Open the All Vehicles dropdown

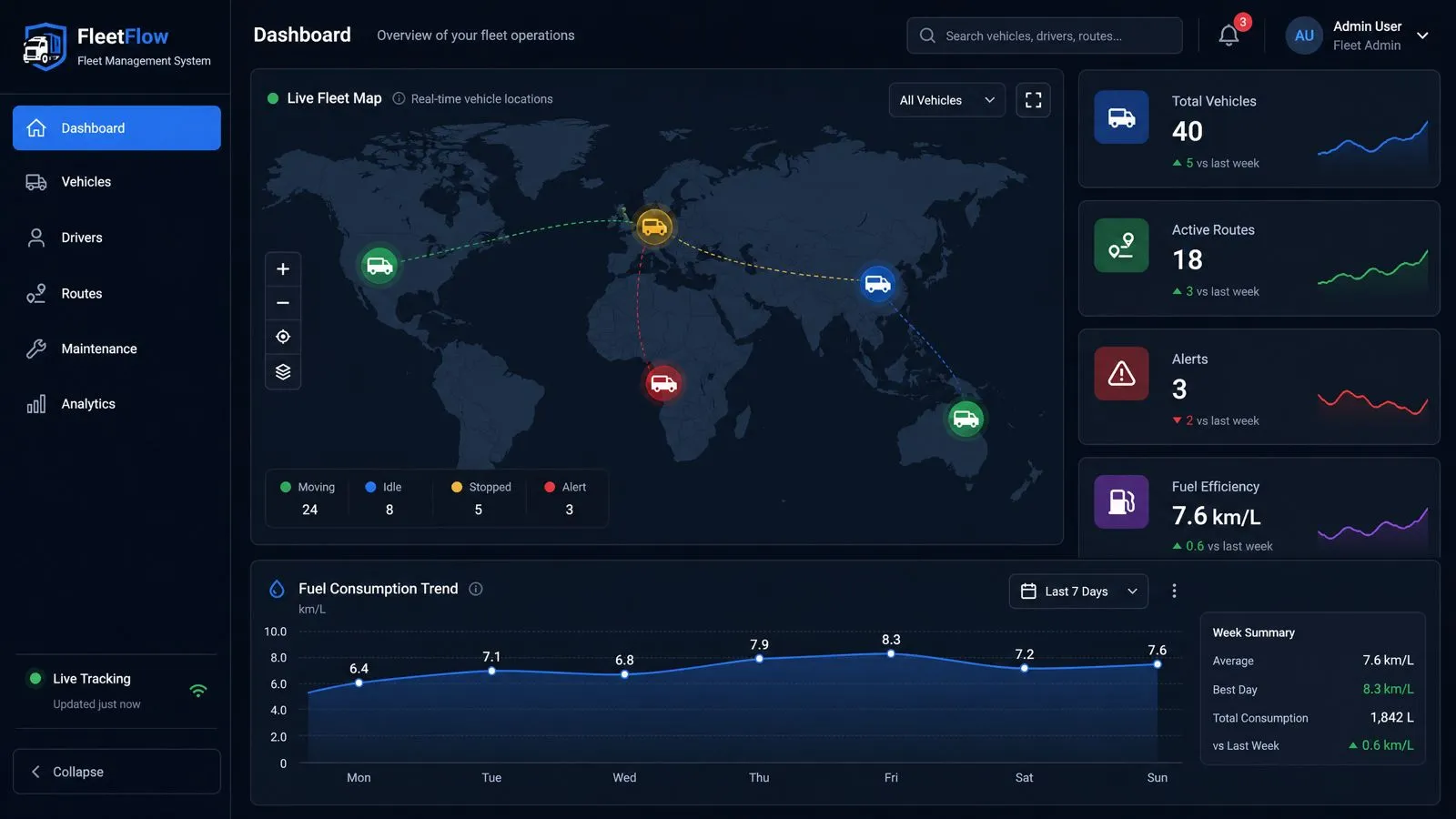point(946,100)
